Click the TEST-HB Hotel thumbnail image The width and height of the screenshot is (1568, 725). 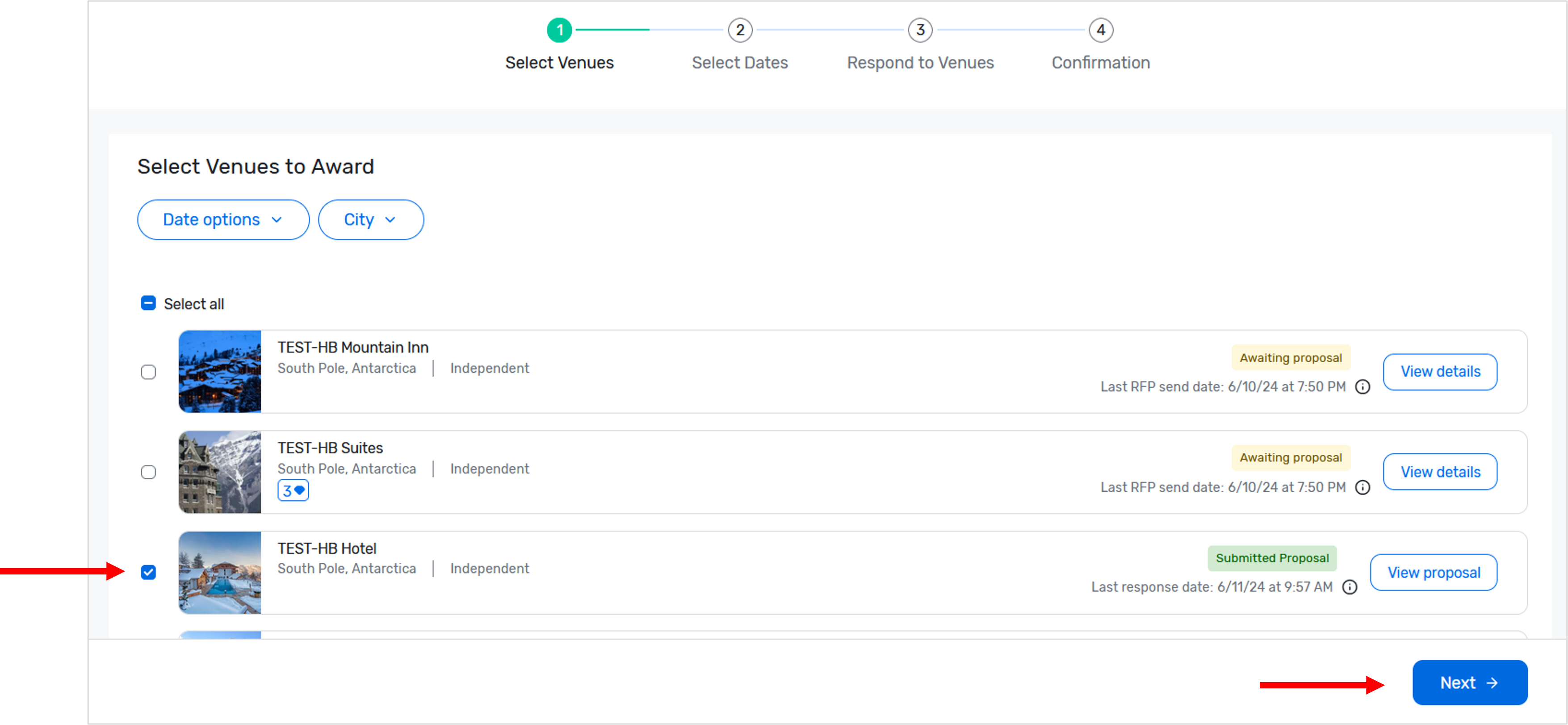pyautogui.click(x=220, y=573)
